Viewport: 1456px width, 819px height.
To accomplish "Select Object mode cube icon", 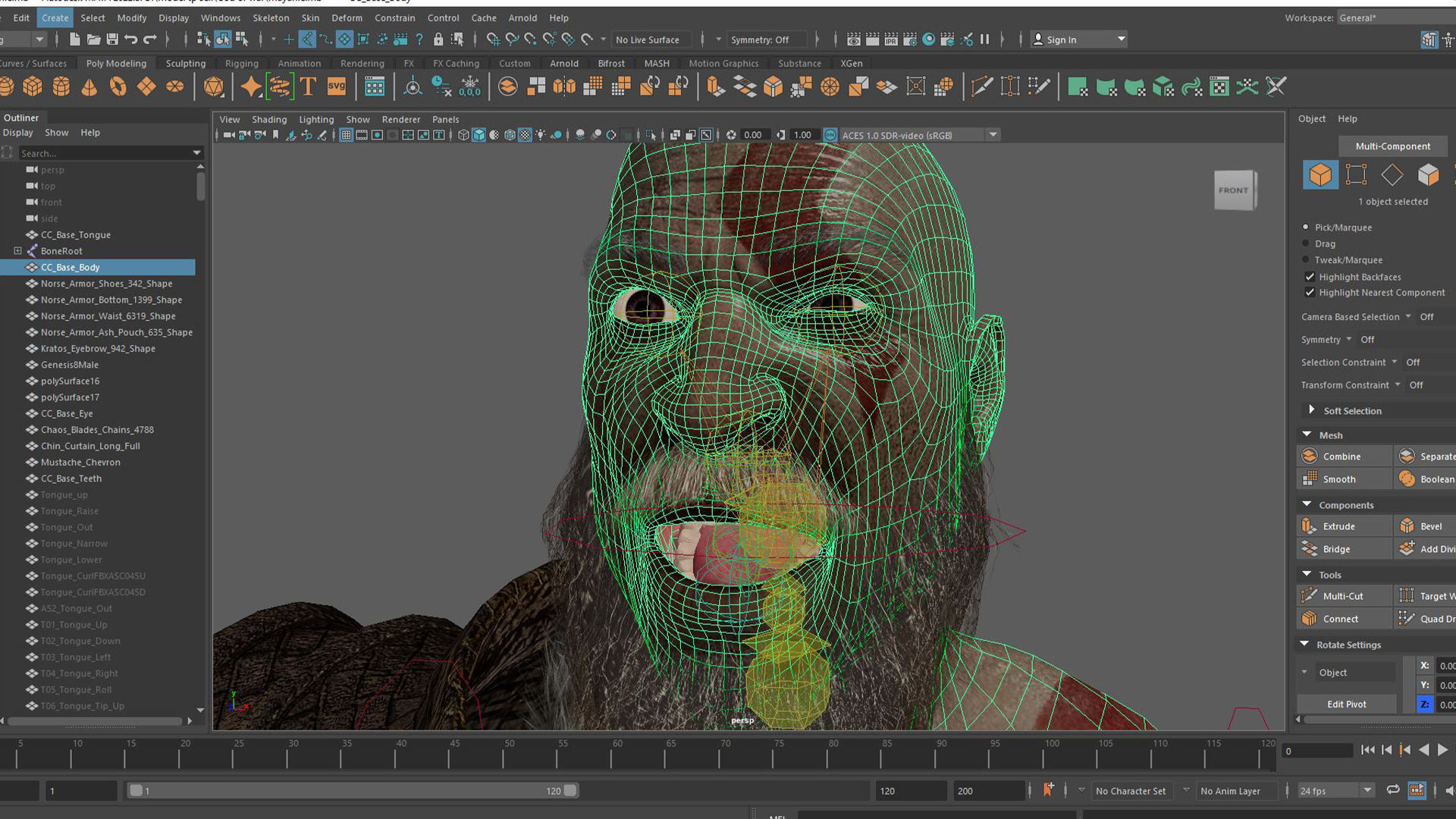I will tap(1319, 175).
